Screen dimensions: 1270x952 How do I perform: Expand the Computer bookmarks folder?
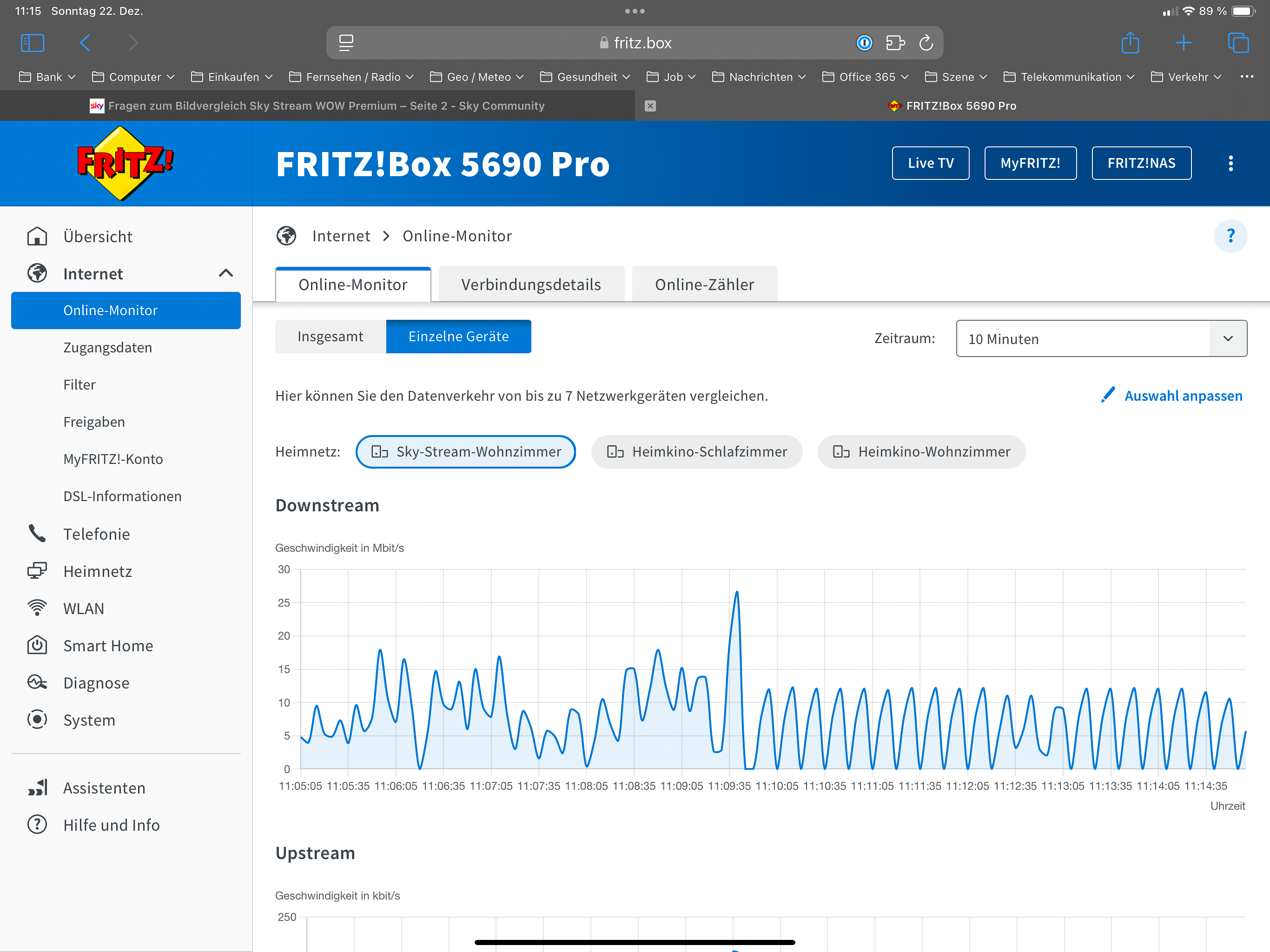[x=133, y=77]
